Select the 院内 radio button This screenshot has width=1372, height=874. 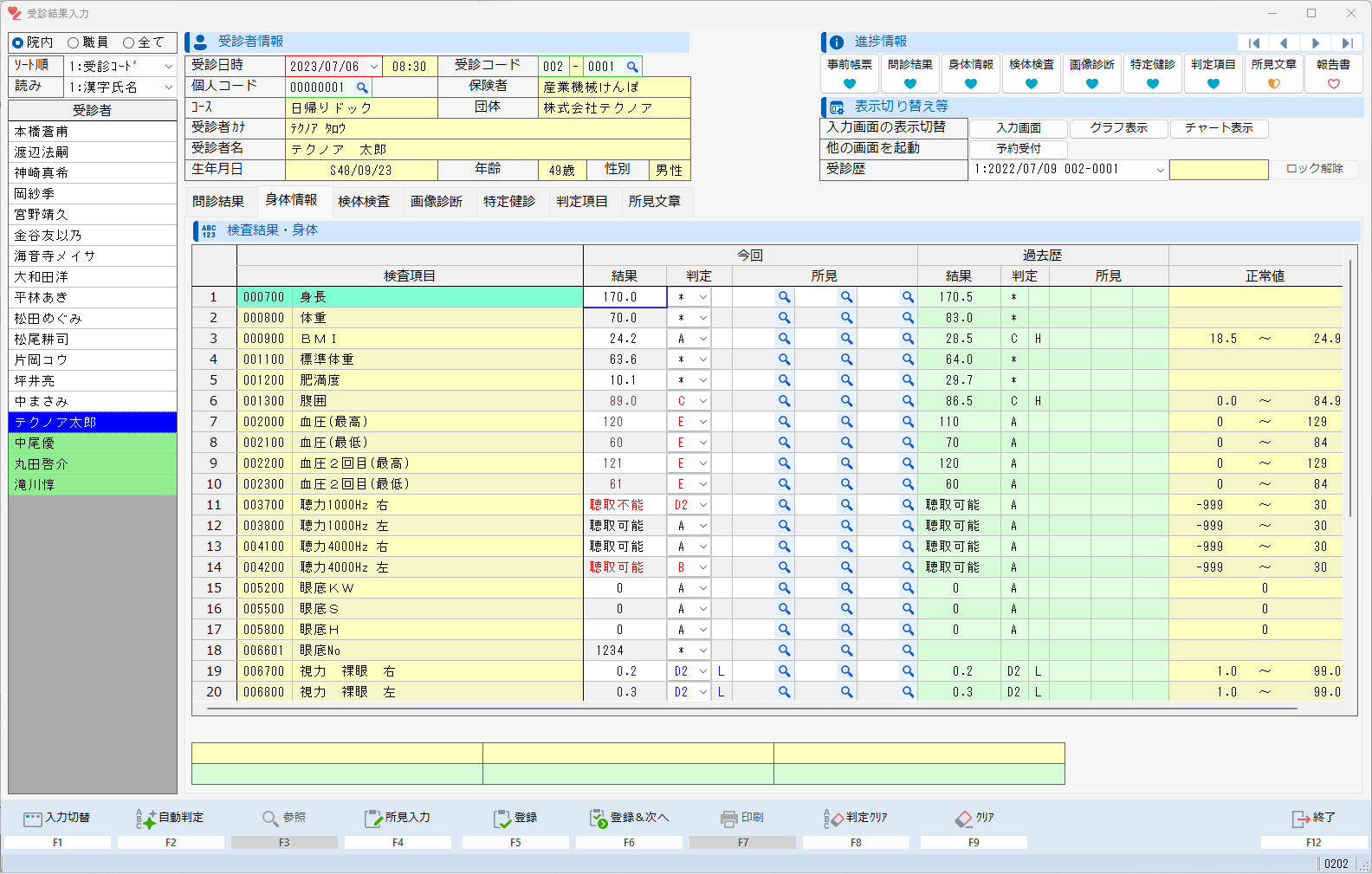pos(18,42)
